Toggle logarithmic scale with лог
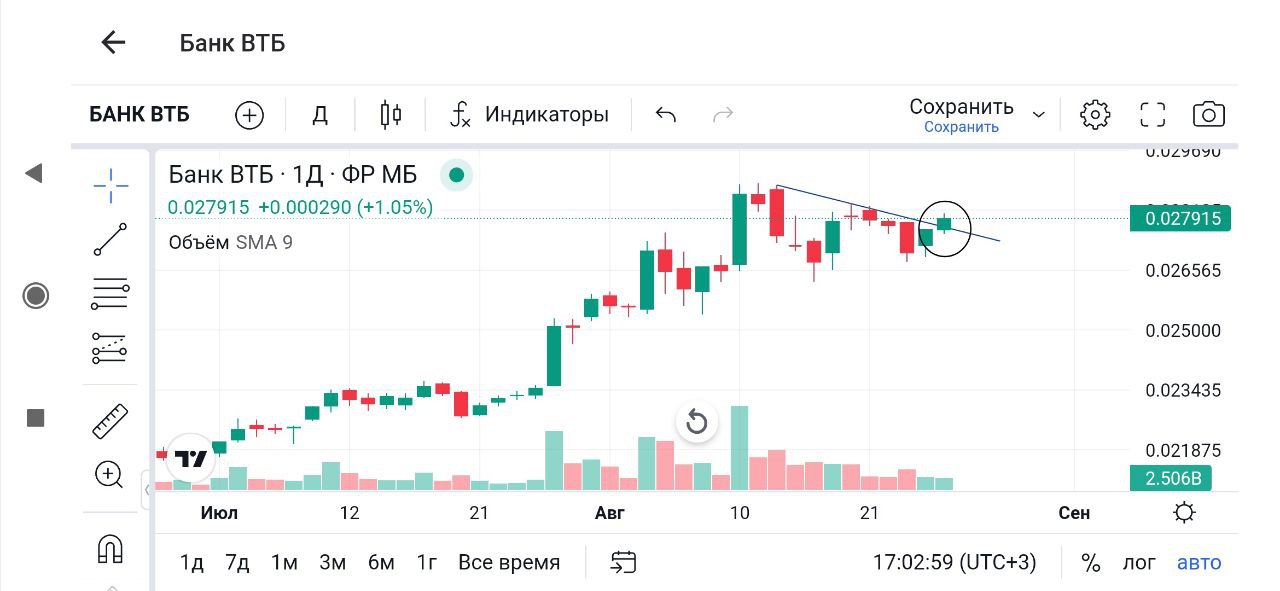1280x591 pixels. coord(1139,563)
